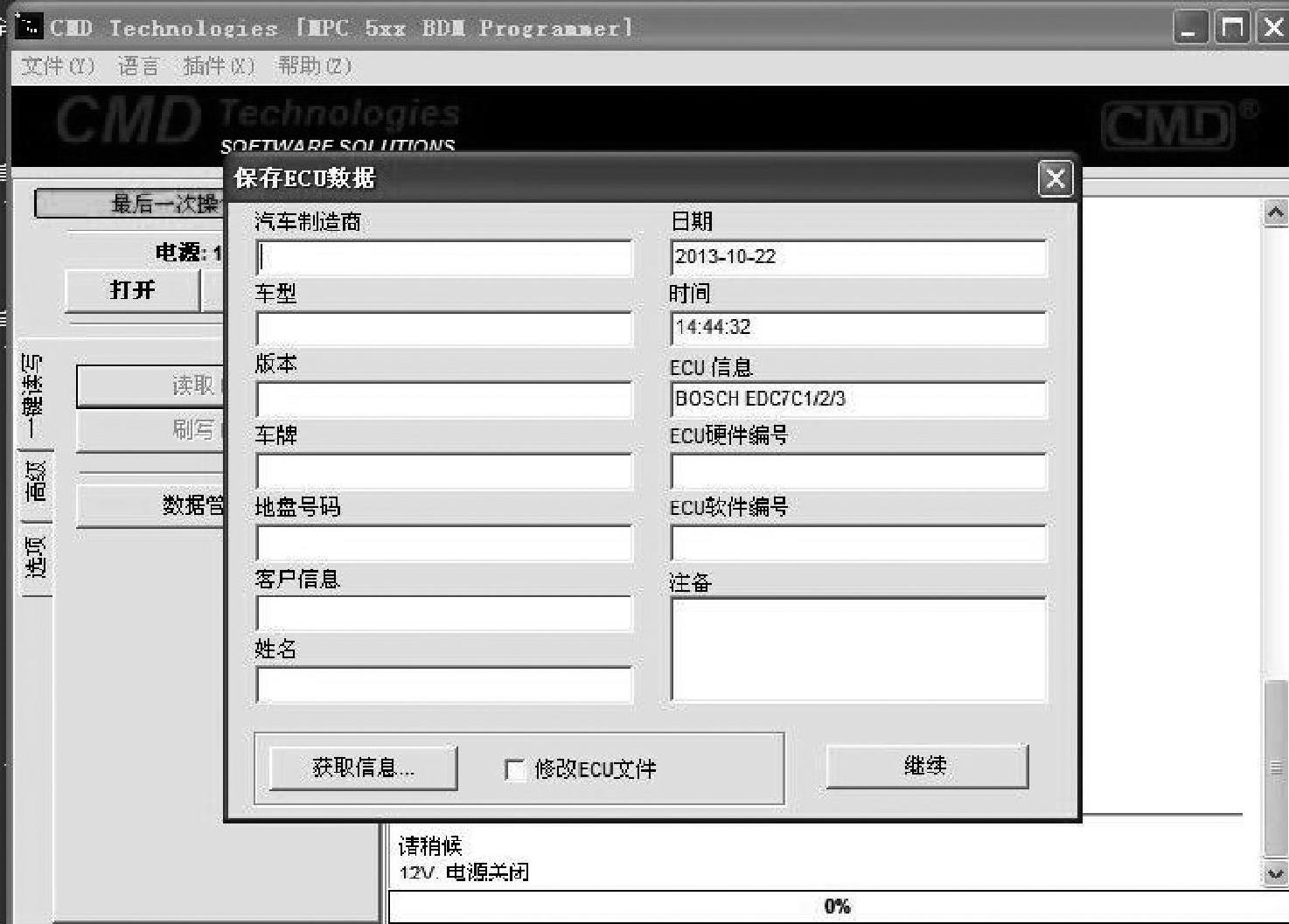Click the 车型 input field
The width and height of the screenshot is (1289, 924).
(x=444, y=329)
